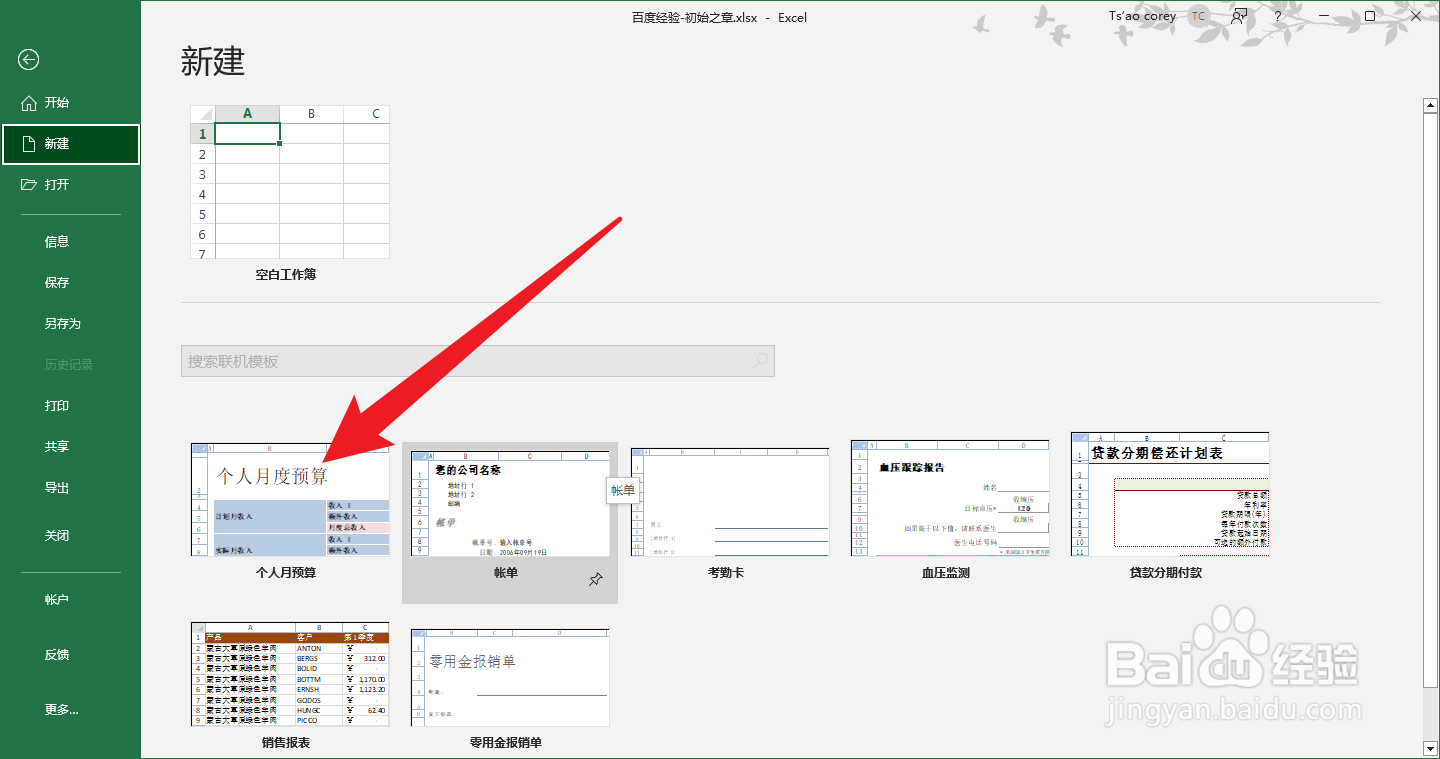Image resolution: width=1440 pixels, height=759 pixels.
Task: Choose the 考勤卡 template thumbnail
Action: [x=730, y=501]
